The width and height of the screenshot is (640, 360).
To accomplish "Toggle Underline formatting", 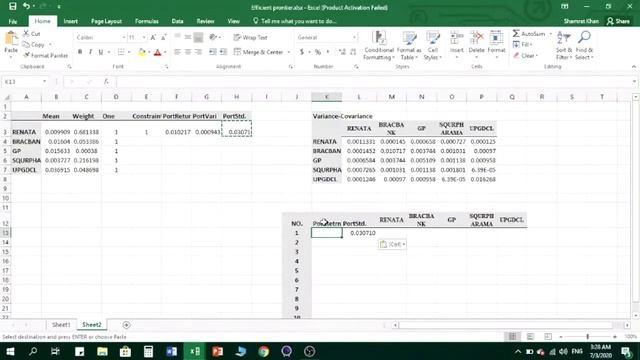I will pos(100,52).
